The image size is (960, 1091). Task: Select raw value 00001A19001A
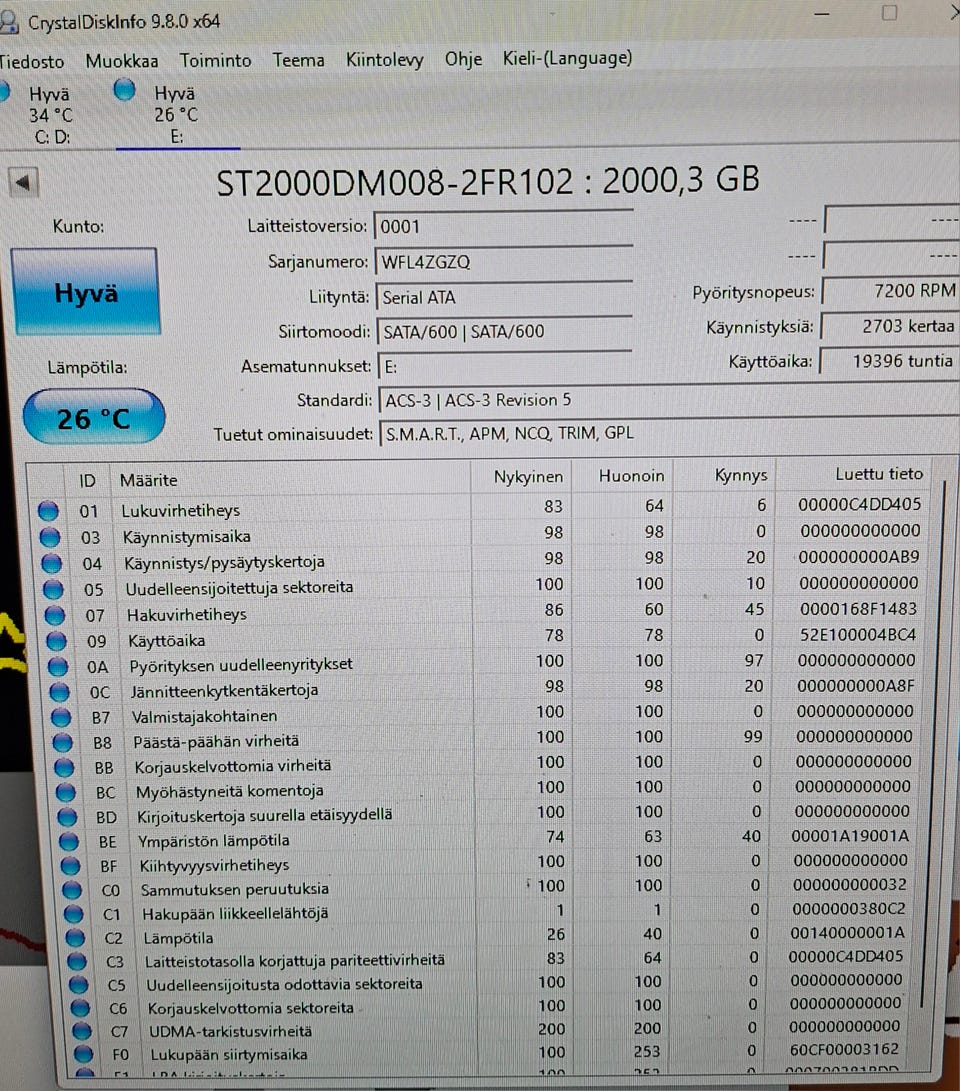pyautogui.click(x=850, y=836)
